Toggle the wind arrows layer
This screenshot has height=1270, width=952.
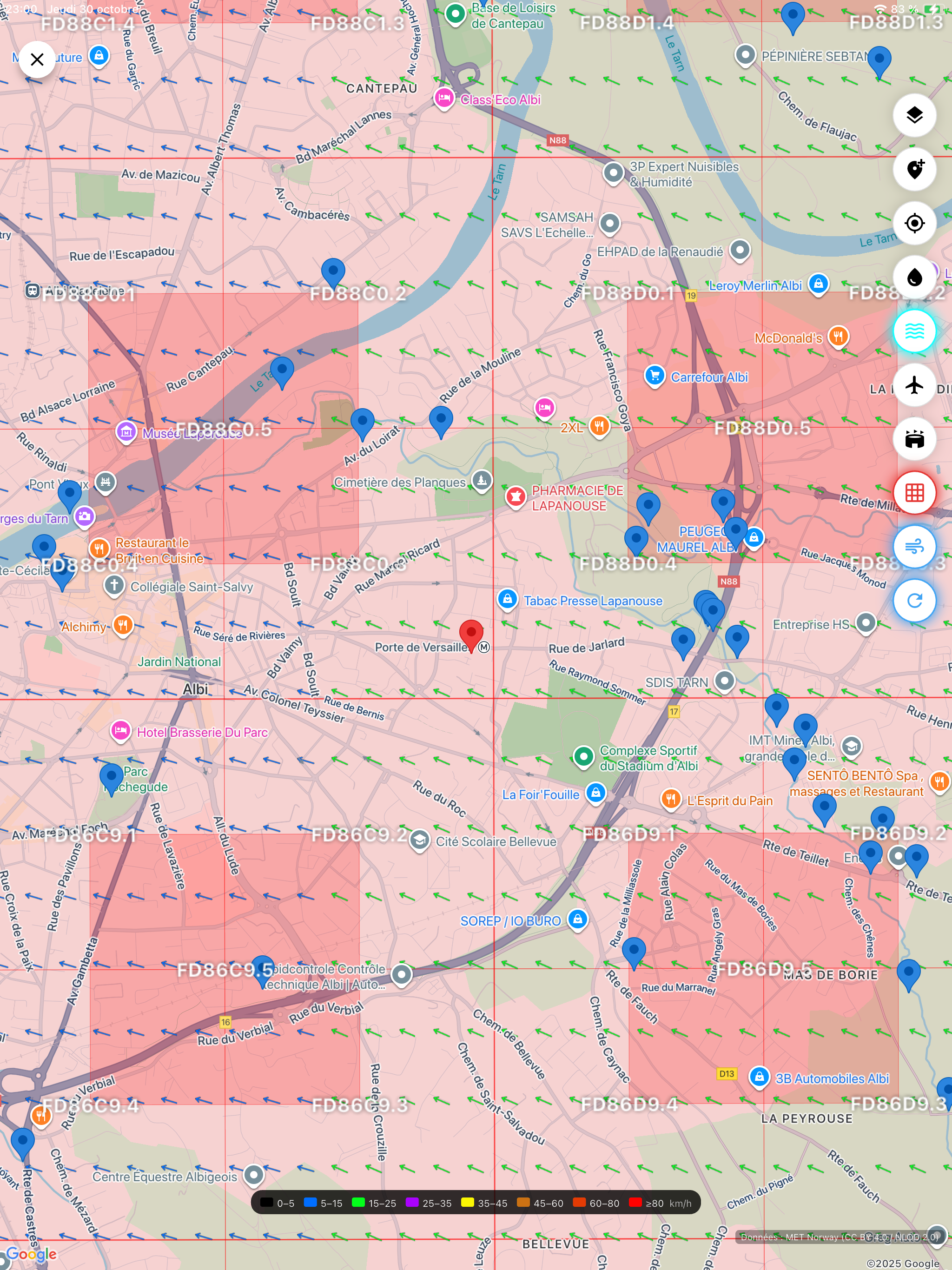[914, 547]
